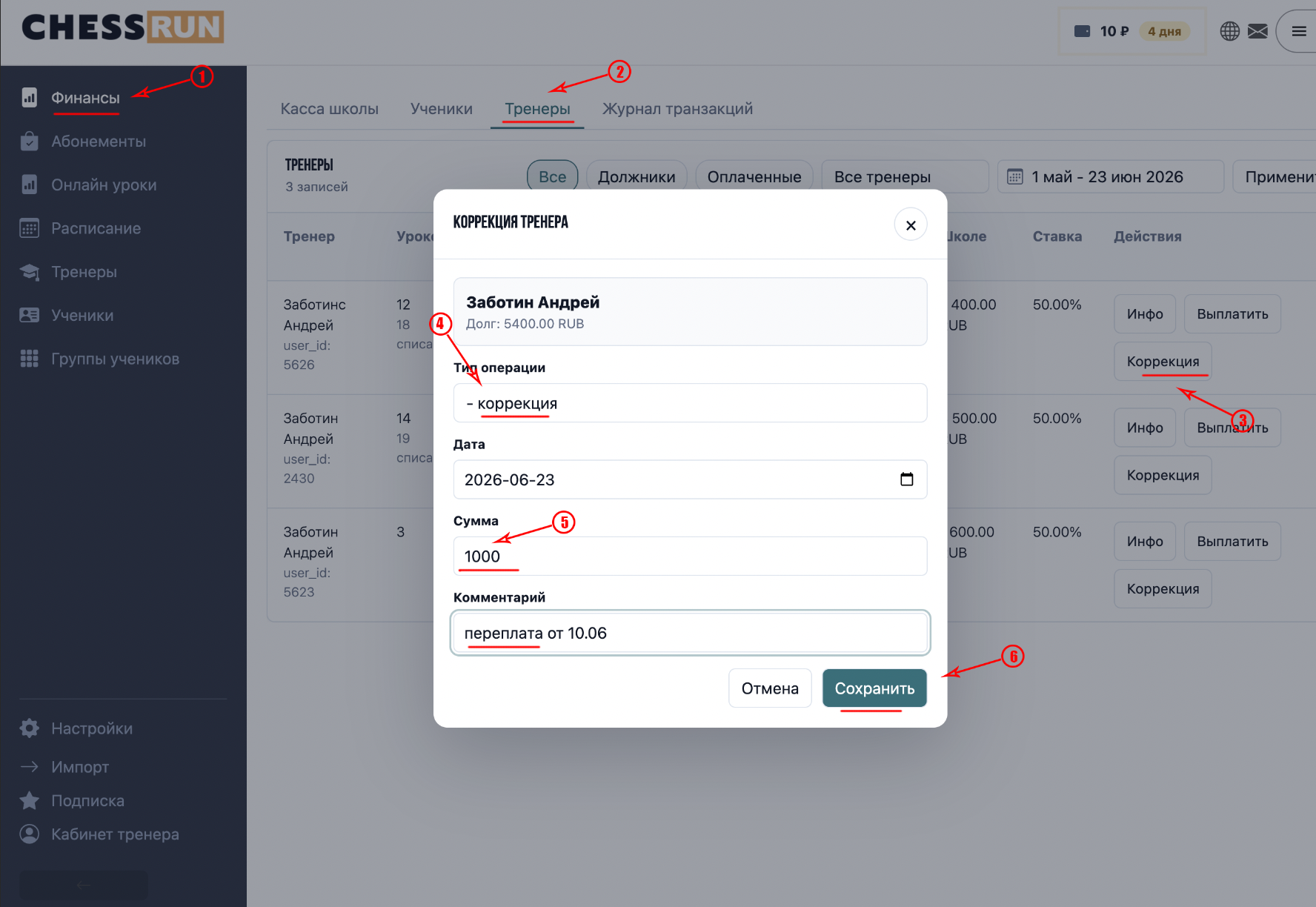Open the envelope messages icon
The width and height of the screenshot is (1316, 907).
pyautogui.click(x=1257, y=31)
